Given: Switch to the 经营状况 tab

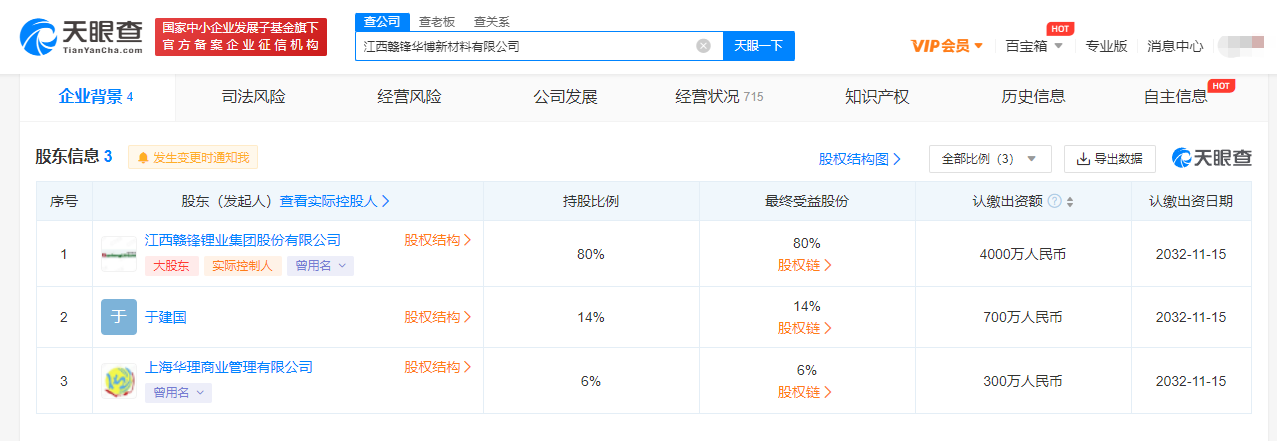Looking at the screenshot, I should [x=720, y=97].
